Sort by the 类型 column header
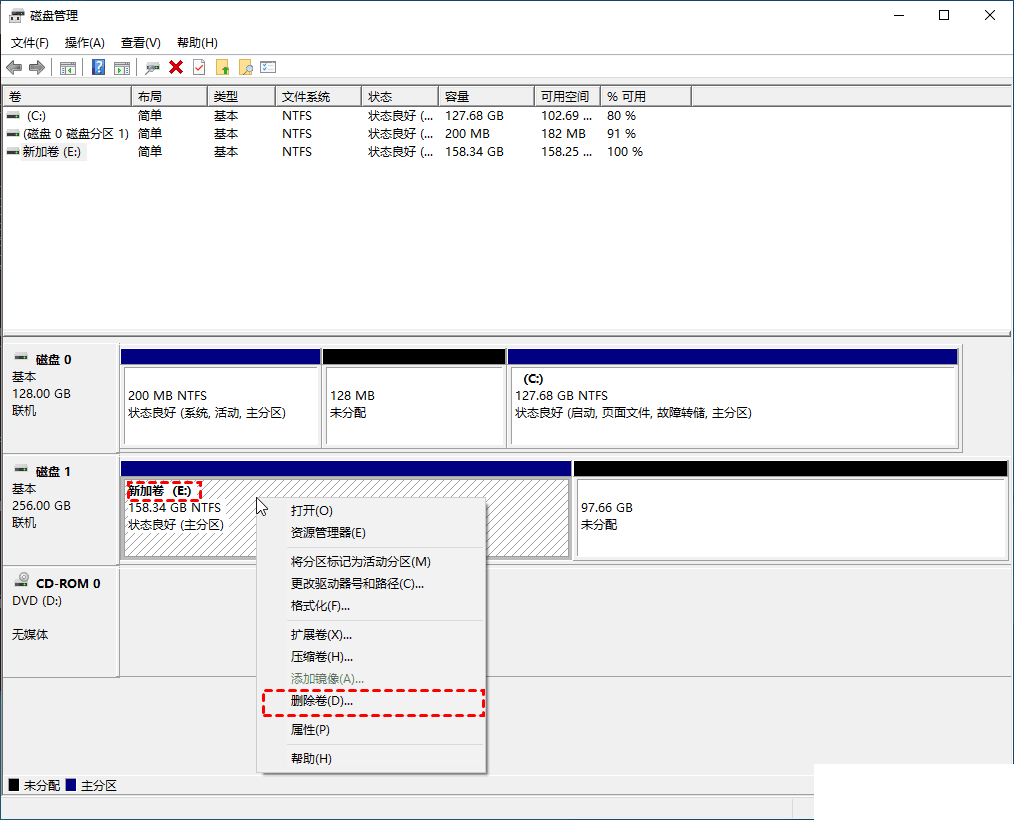The image size is (1014, 820). tap(242, 96)
